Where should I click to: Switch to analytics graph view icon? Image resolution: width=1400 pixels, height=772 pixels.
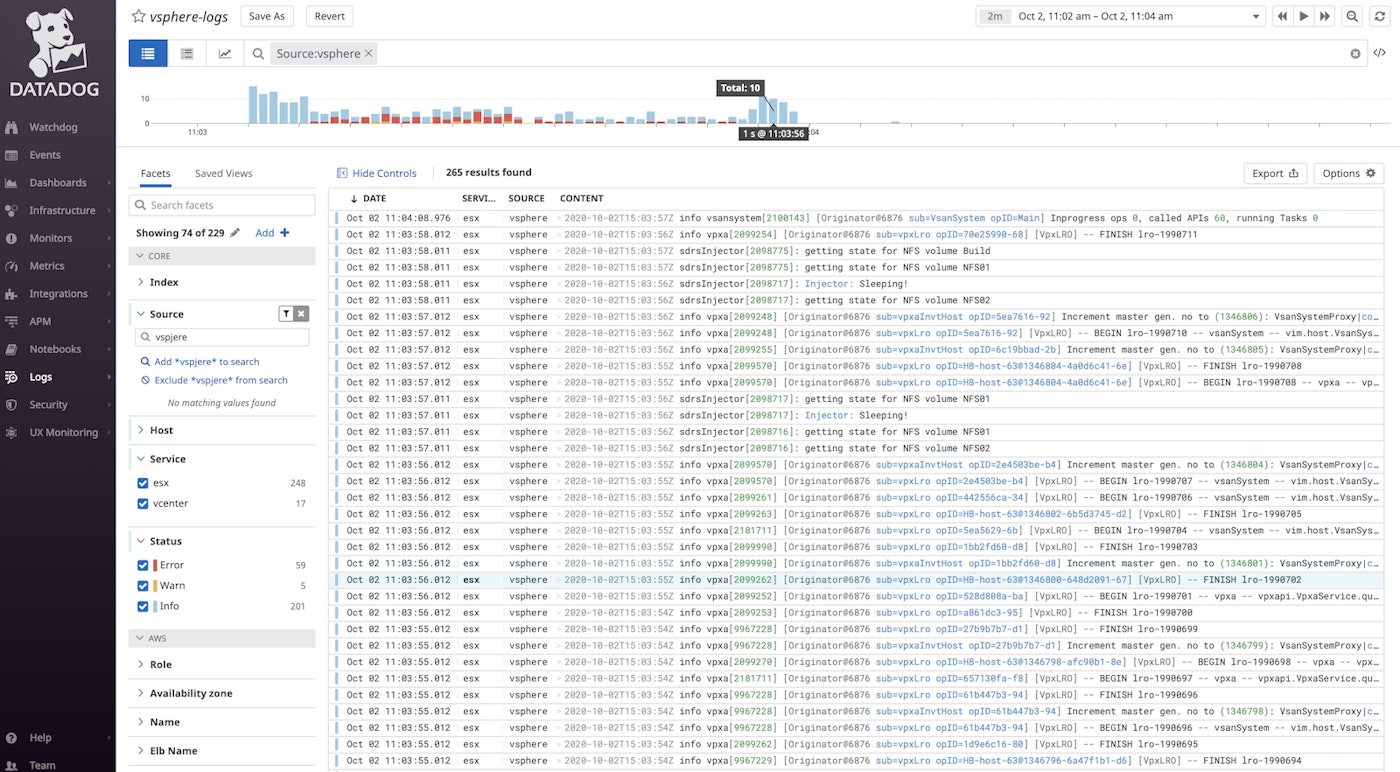225,54
